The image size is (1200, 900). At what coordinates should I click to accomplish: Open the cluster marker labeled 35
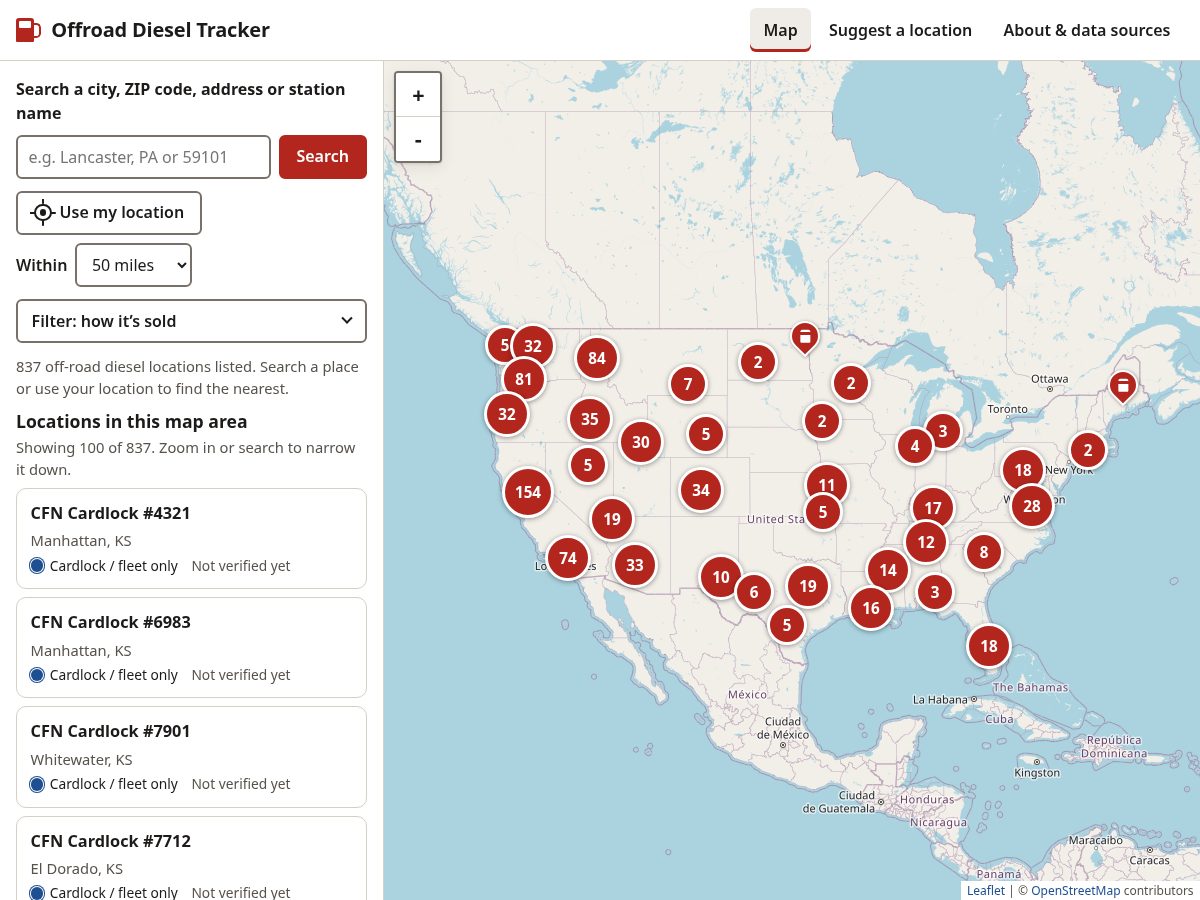point(590,419)
